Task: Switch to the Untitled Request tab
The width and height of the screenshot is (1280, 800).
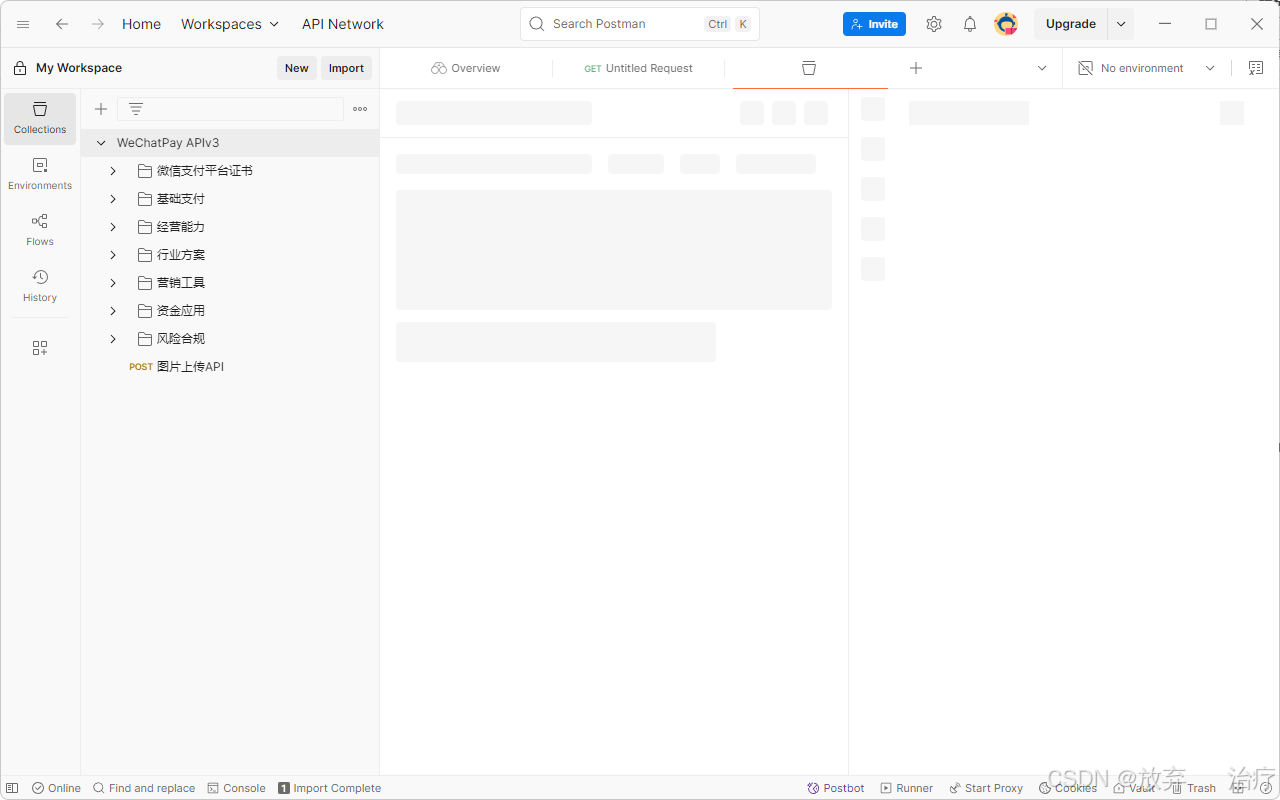Action: [x=639, y=68]
